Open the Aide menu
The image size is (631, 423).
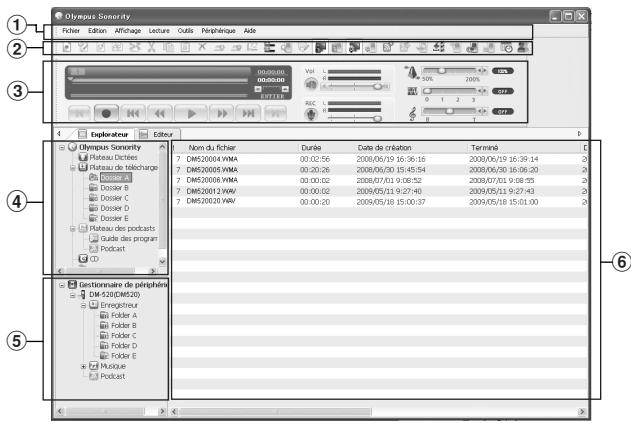tap(250, 31)
